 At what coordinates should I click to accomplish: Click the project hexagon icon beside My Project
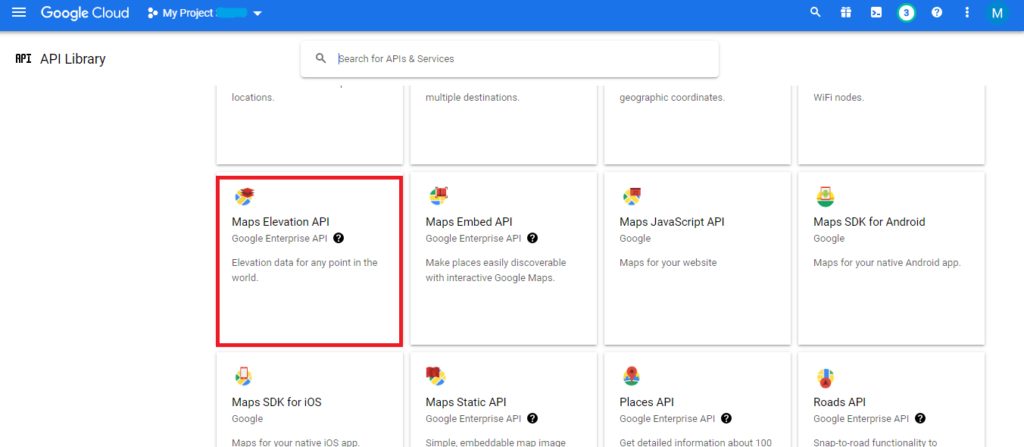pos(153,13)
